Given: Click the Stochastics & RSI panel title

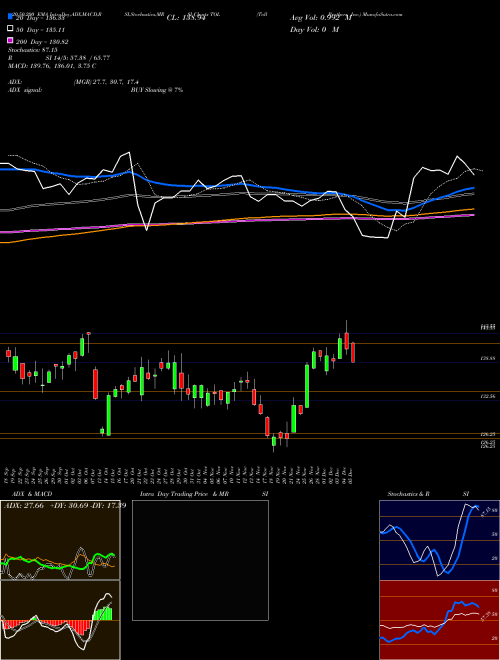Looking at the screenshot, I should pyautogui.click(x=428, y=494).
